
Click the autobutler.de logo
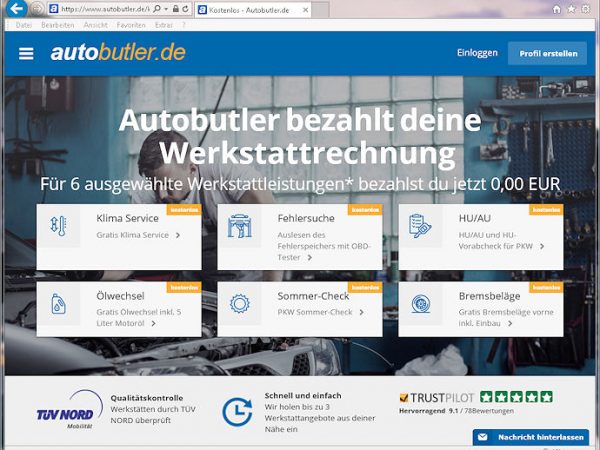[118, 53]
